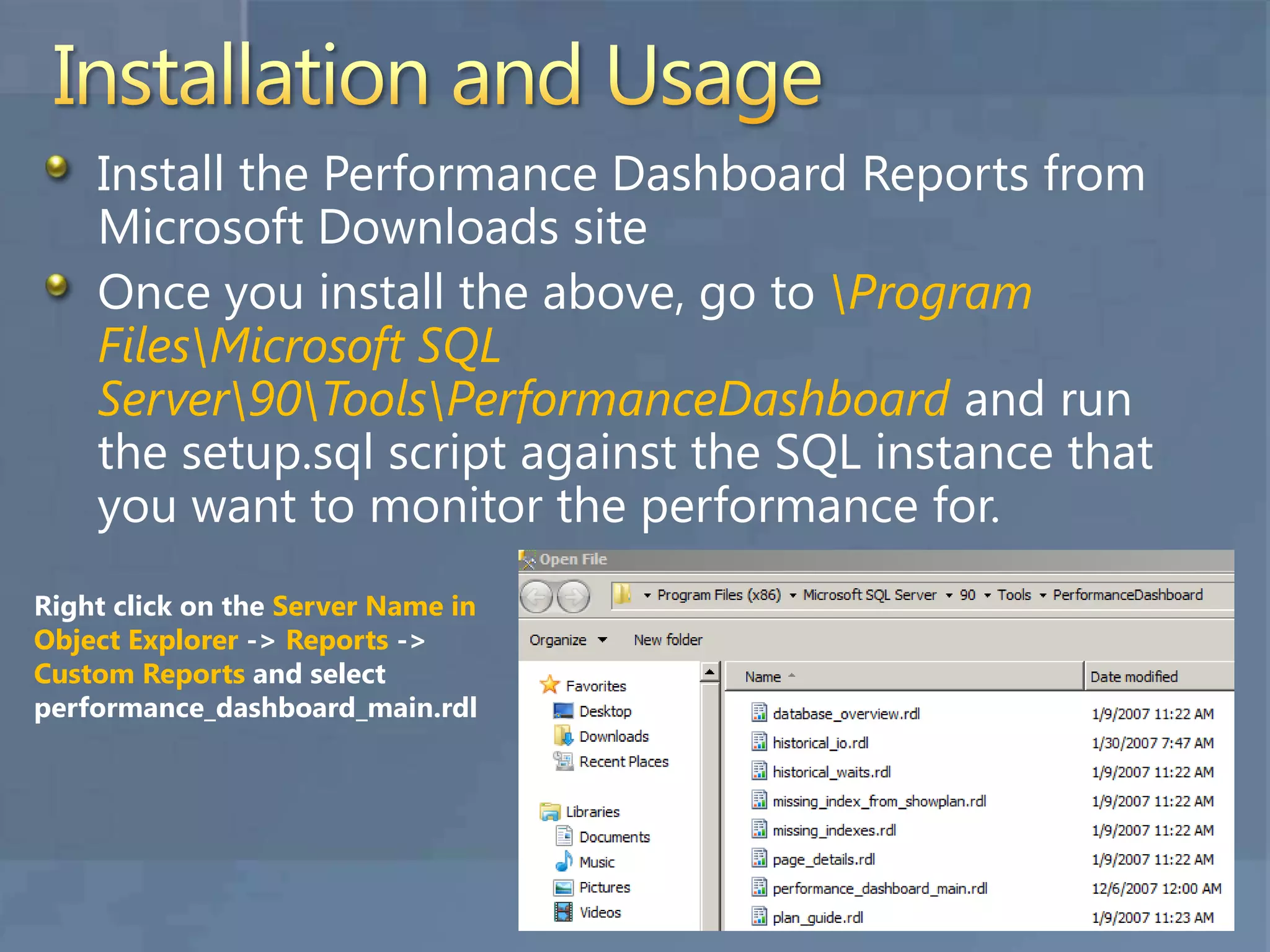Sort by the Date modified column
1270x952 pixels.
coord(1134,677)
